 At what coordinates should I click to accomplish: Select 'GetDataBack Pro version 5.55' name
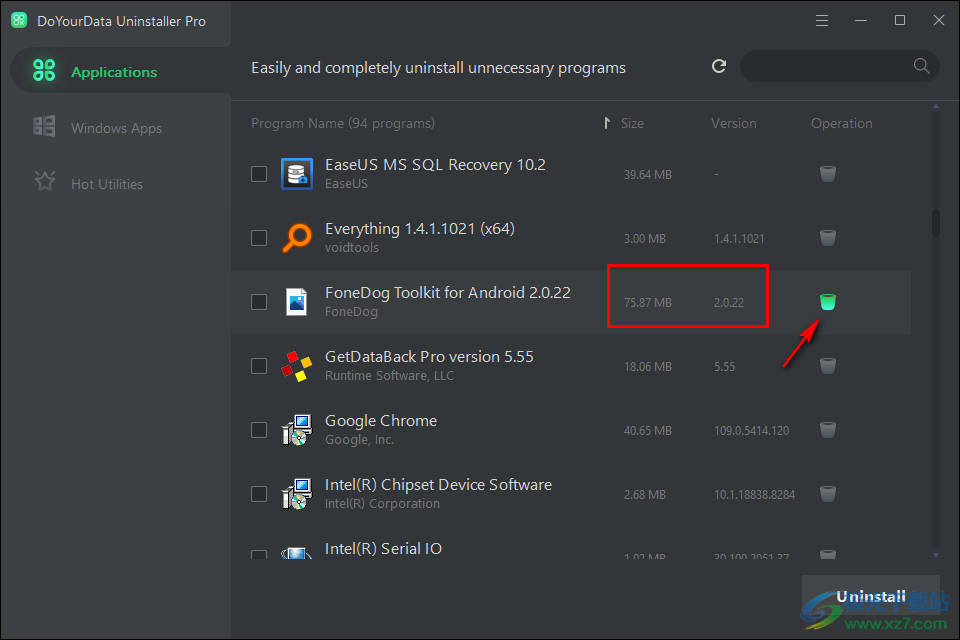click(429, 356)
